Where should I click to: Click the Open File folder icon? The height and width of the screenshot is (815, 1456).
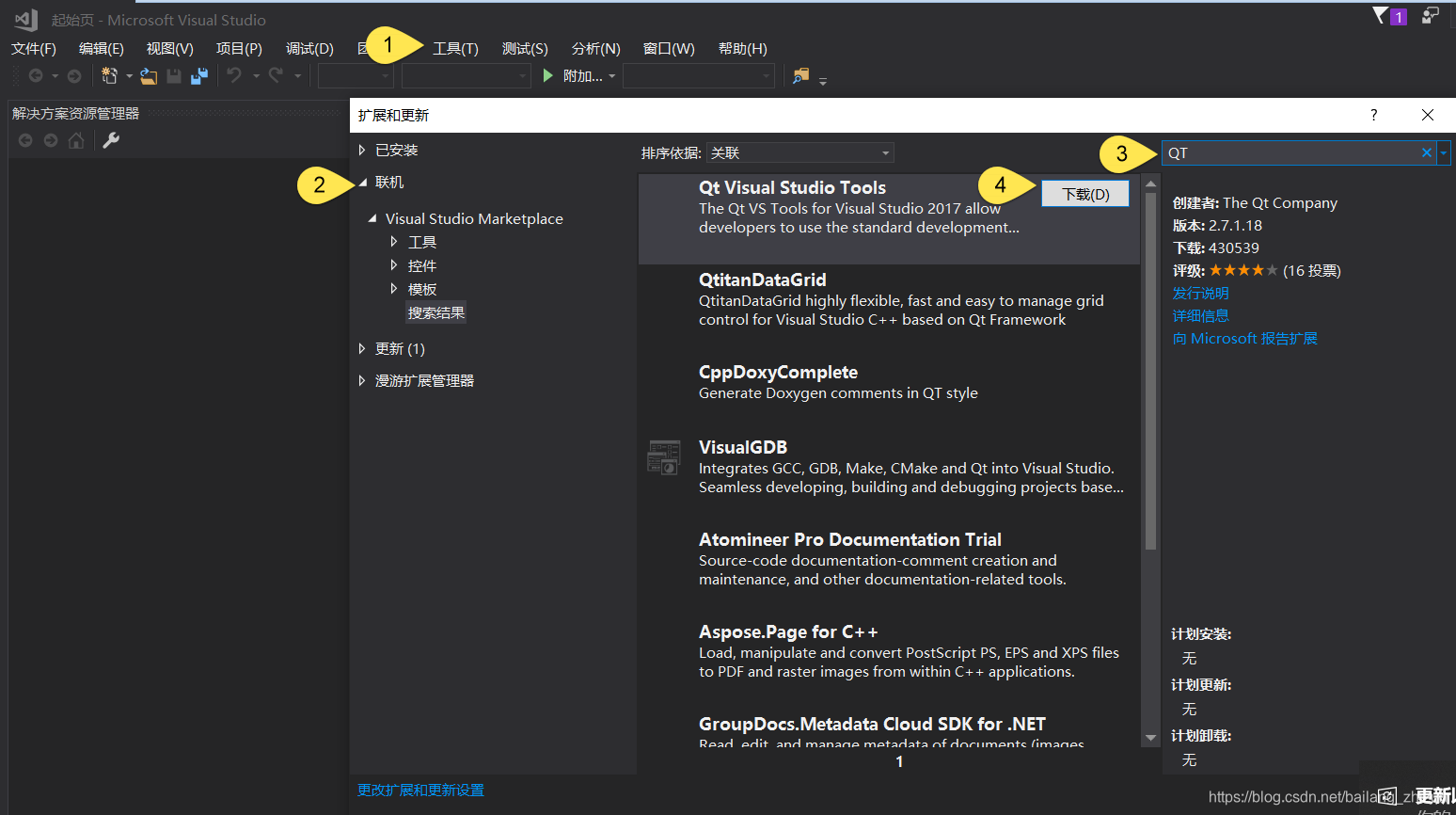point(149,76)
